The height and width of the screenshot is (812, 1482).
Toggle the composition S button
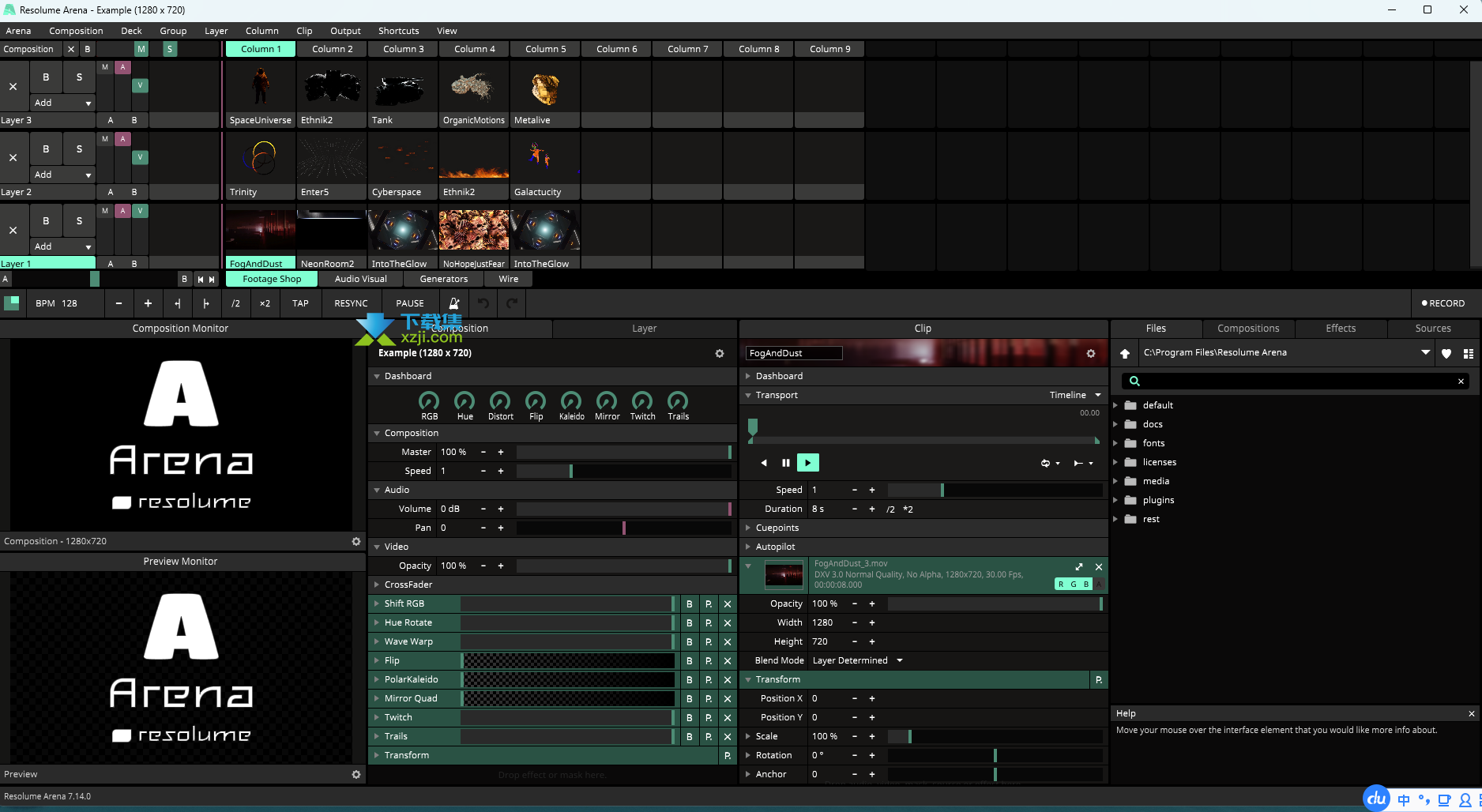[170, 49]
